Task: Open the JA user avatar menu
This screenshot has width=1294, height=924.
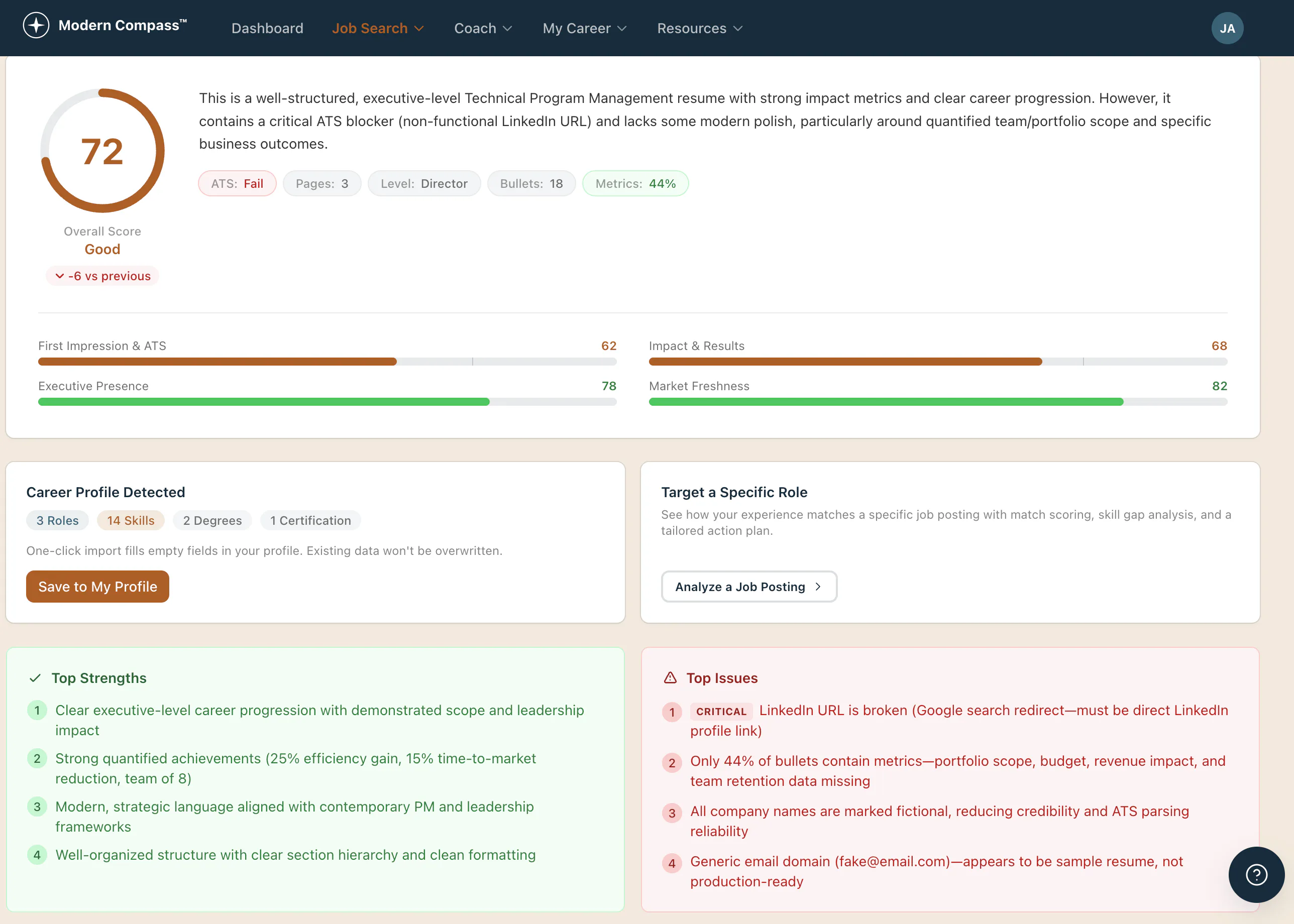Action: click(1227, 28)
